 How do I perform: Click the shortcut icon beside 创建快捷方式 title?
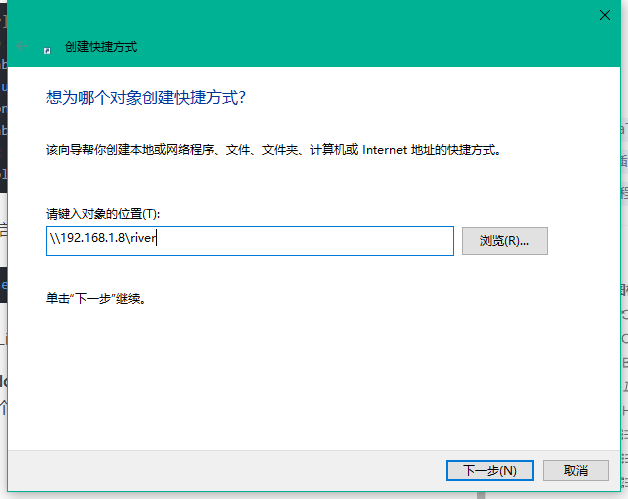tap(47, 50)
